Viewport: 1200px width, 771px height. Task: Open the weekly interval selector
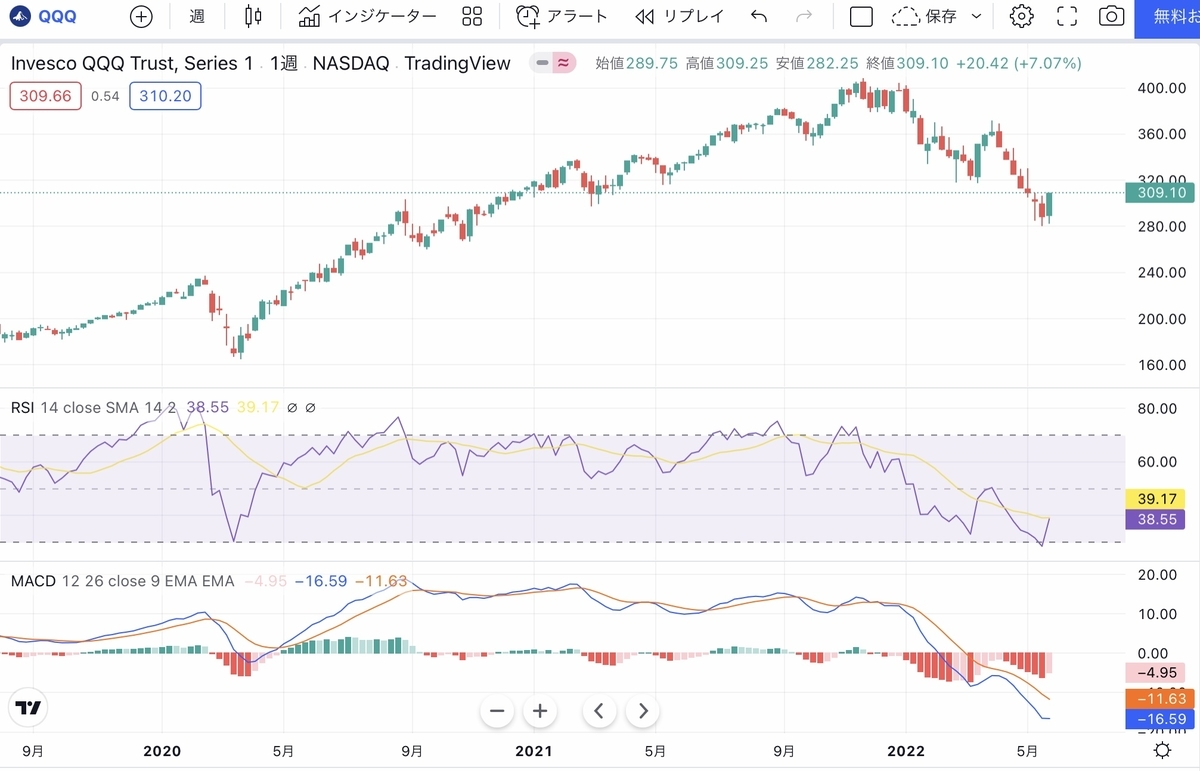pos(197,16)
